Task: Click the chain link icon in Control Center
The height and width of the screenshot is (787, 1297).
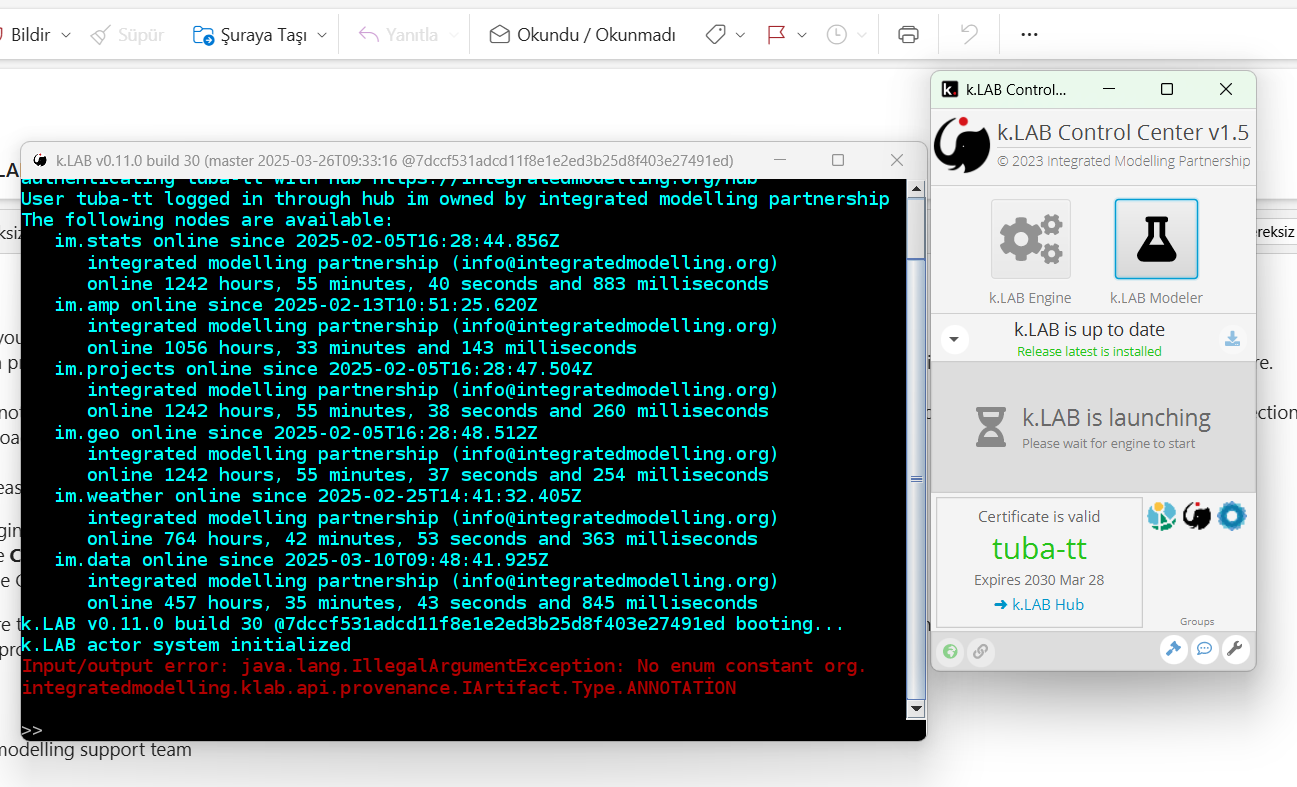Action: click(x=981, y=652)
